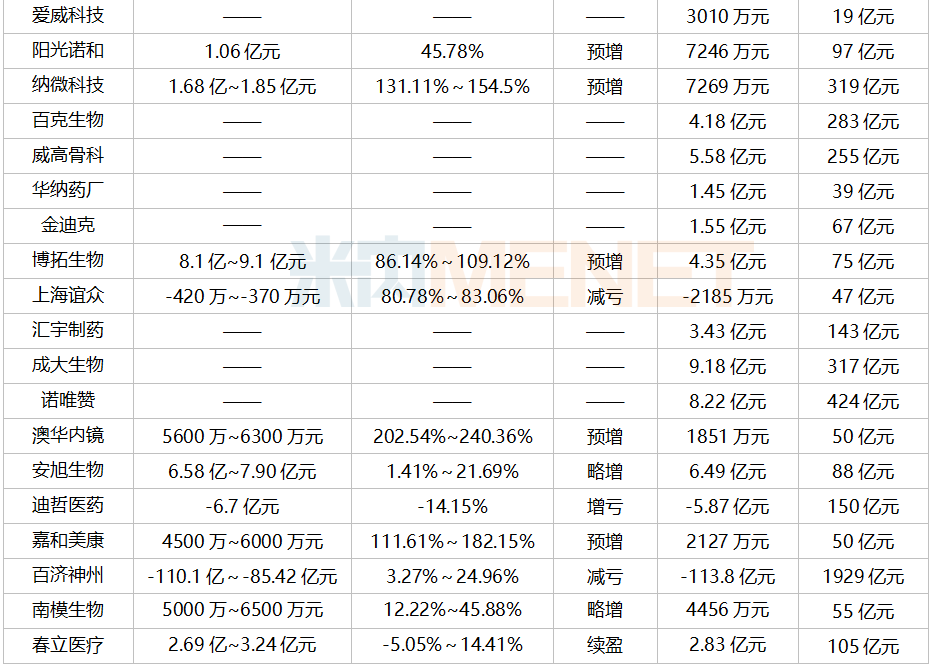
Task: Click the 阳光诺和 company name cell
Action: (x=68, y=51)
